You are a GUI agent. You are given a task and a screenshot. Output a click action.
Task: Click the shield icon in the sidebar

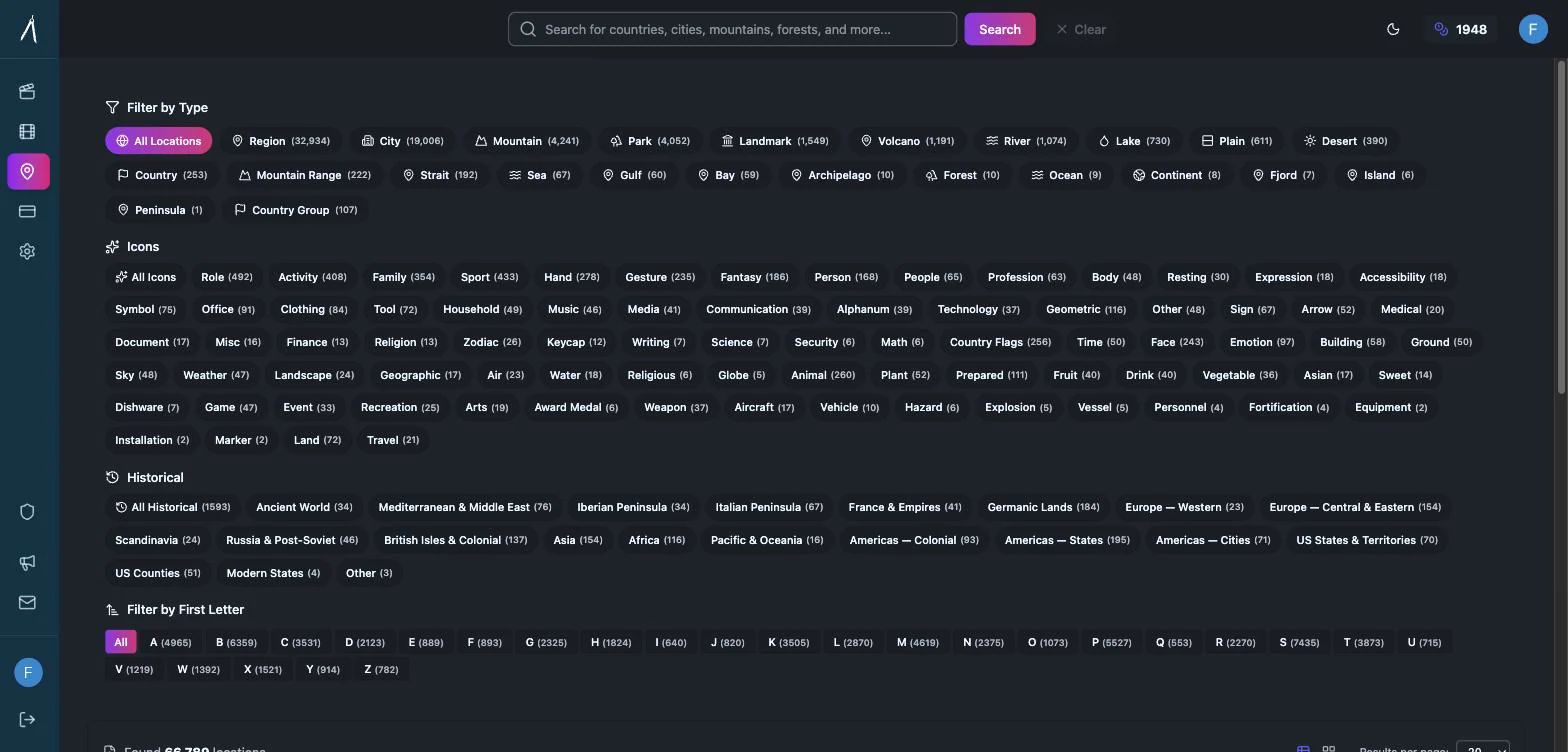click(28, 512)
